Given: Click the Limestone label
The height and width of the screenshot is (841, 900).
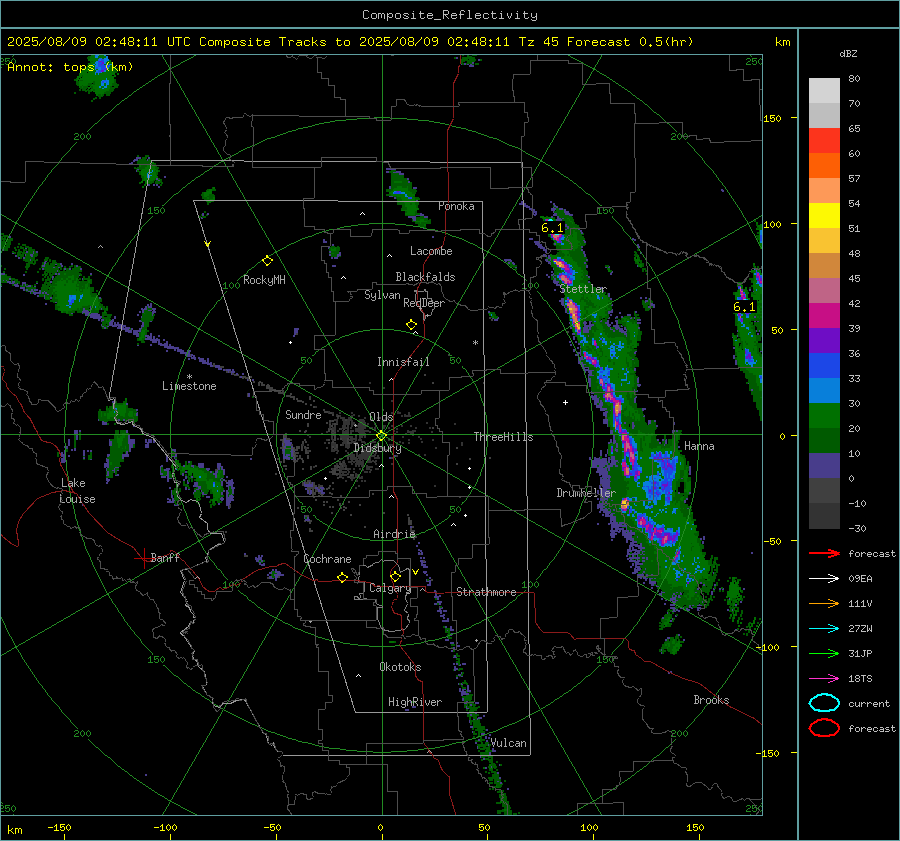Looking at the screenshot, I should tap(189, 386).
